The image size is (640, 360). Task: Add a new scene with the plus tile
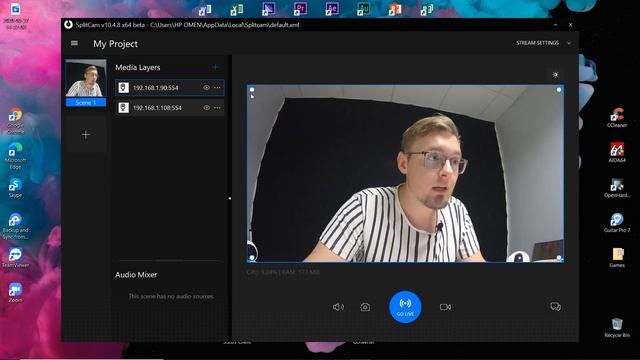click(x=86, y=134)
